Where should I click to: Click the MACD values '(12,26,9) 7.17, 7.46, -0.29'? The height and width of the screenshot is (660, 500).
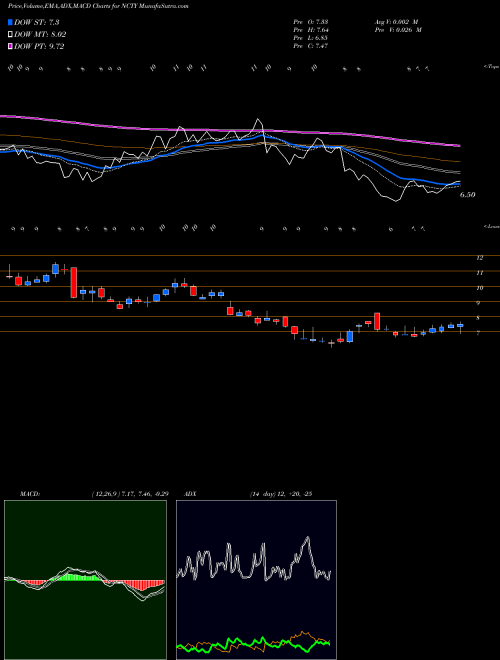(x=129, y=494)
